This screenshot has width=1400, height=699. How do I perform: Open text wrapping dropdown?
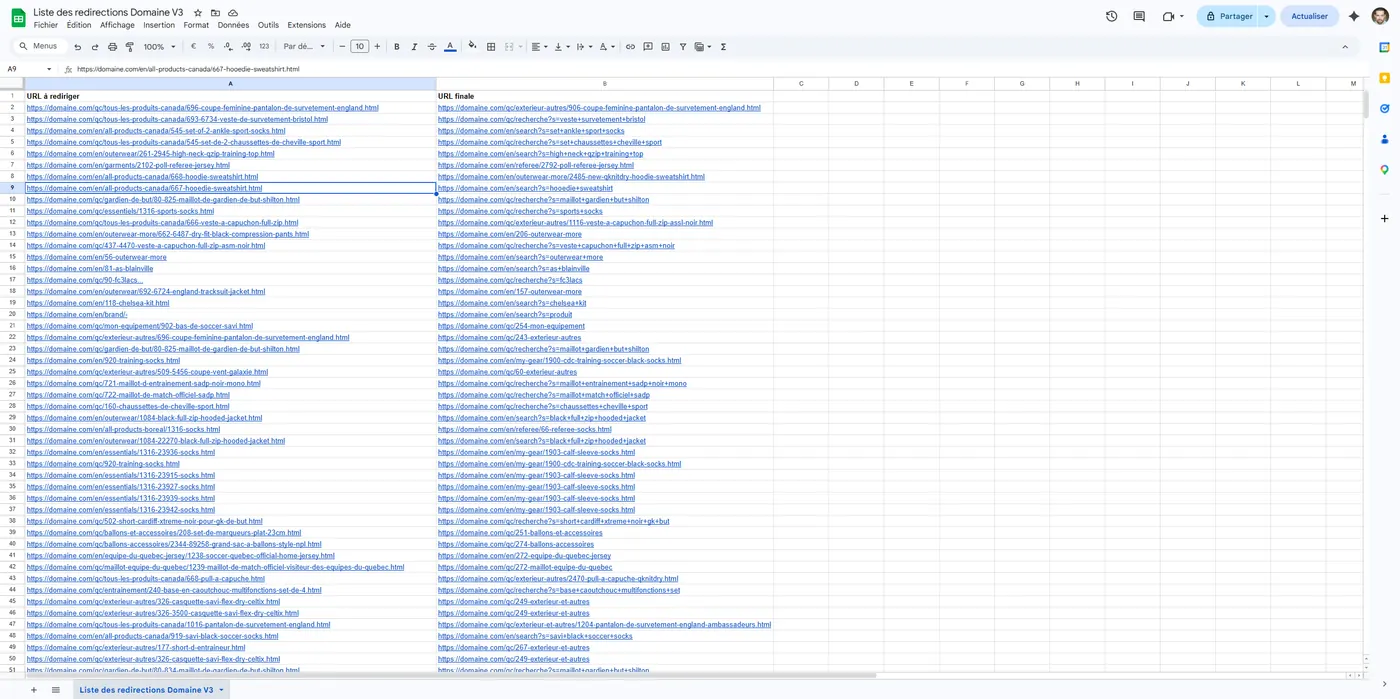tap(583, 47)
